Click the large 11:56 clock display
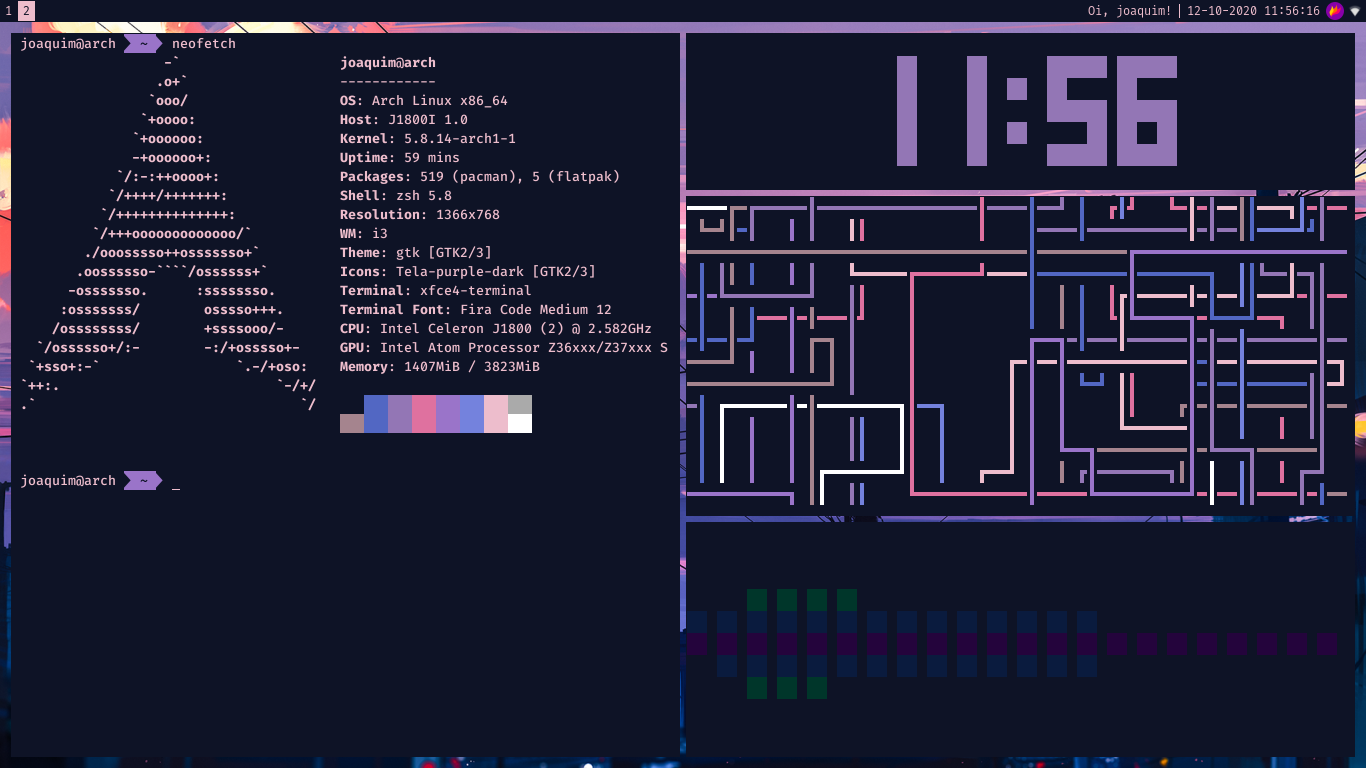Screen dimensions: 1366x768 tap(1036, 111)
